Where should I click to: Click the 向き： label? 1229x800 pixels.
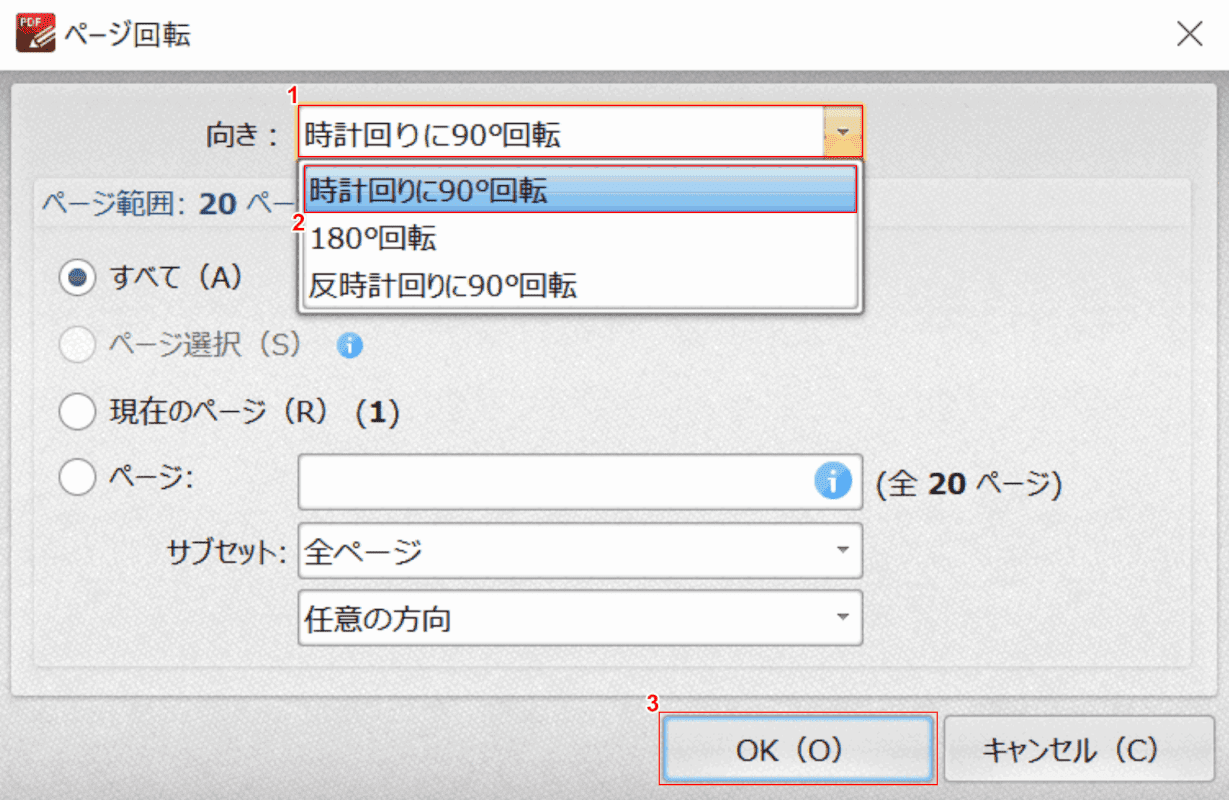(x=243, y=134)
